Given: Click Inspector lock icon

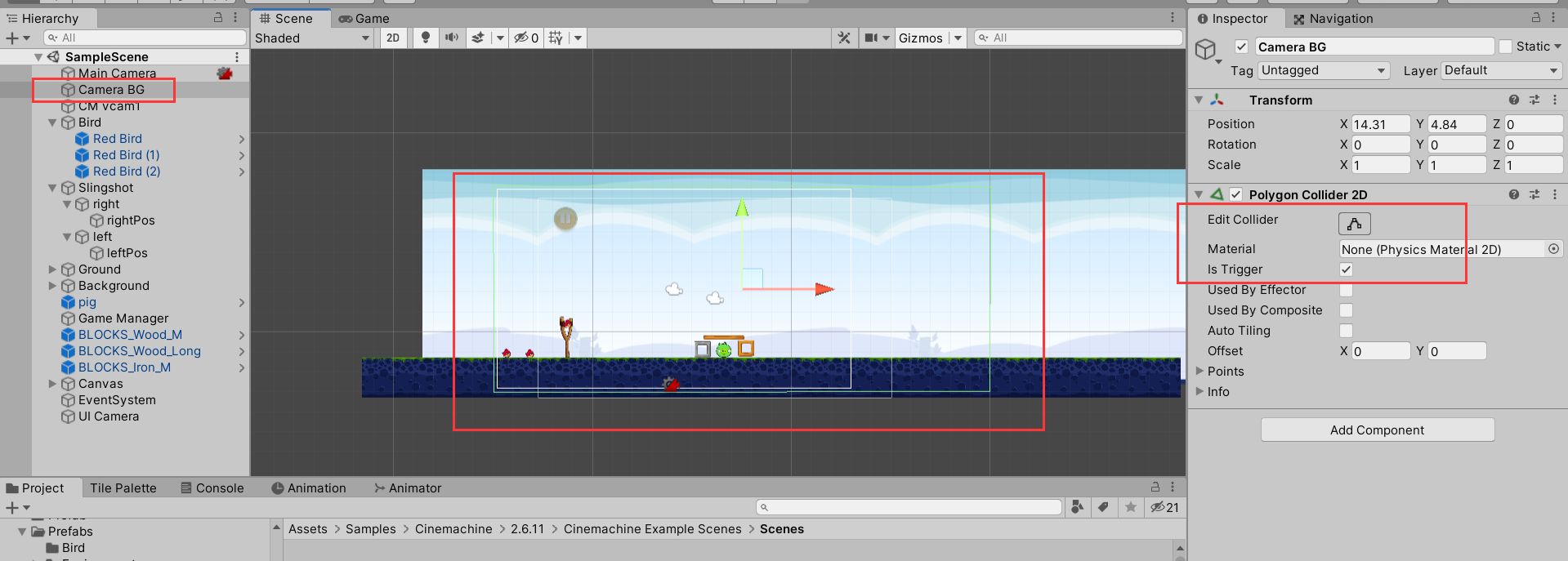Looking at the screenshot, I should coord(1535,17).
